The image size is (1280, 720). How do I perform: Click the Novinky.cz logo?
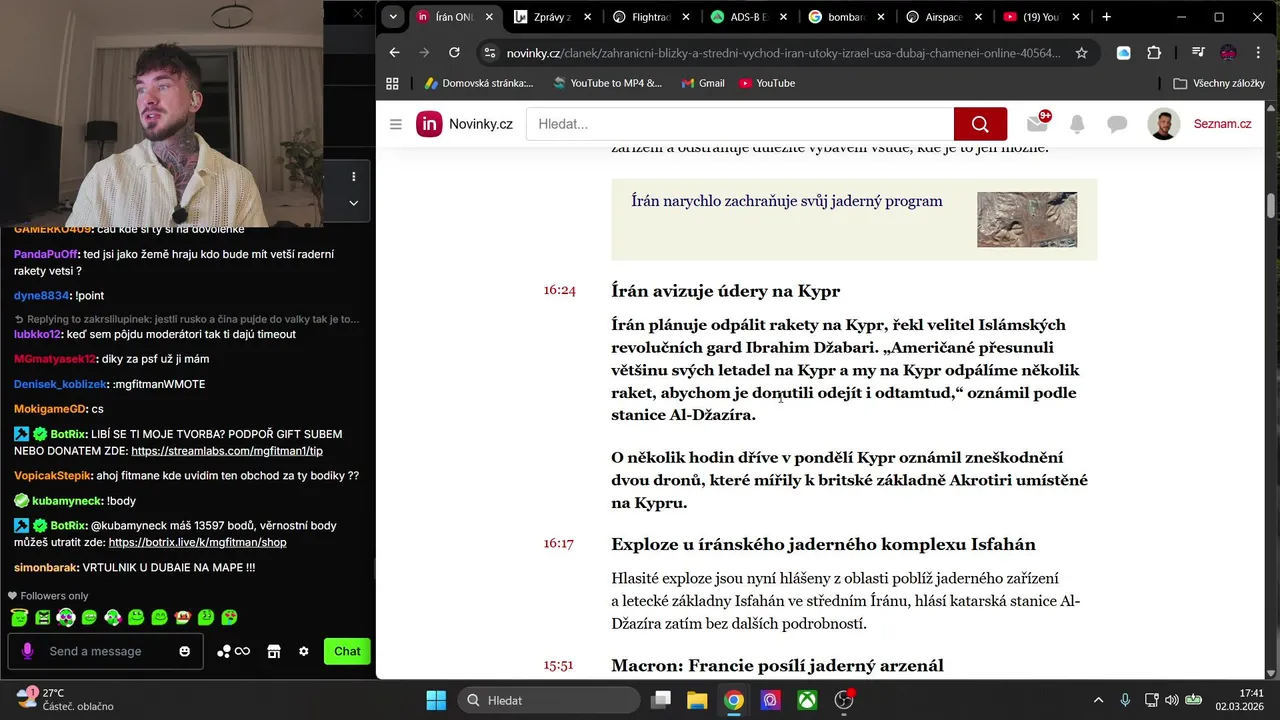click(465, 124)
